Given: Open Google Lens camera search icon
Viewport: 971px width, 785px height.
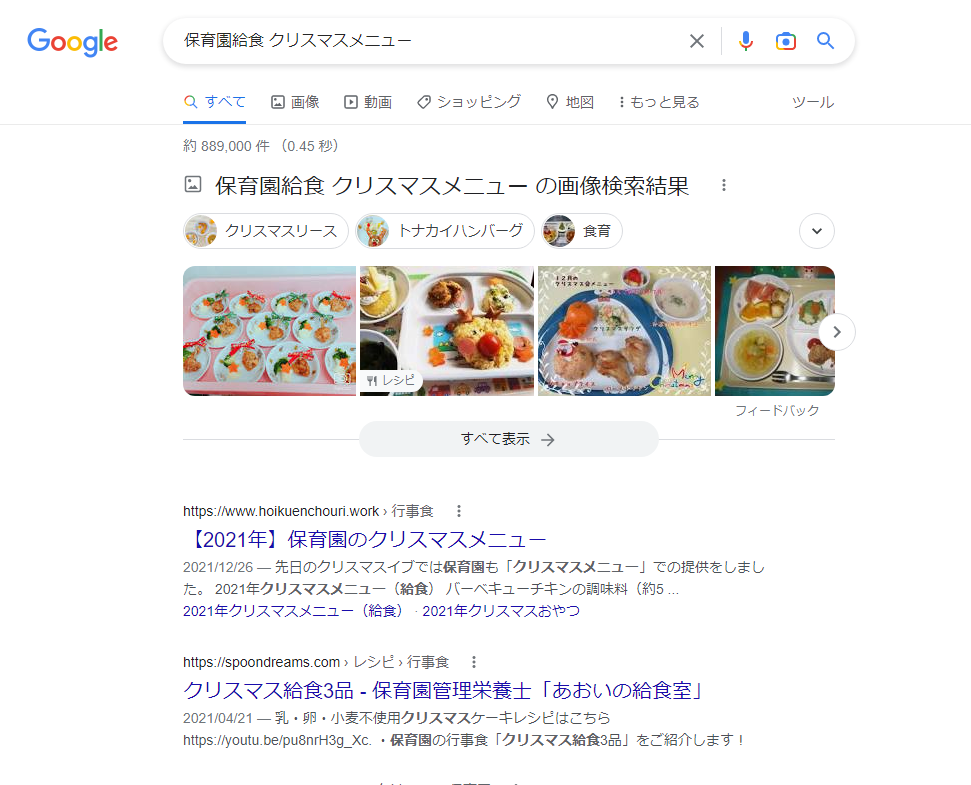Looking at the screenshot, I should (785, 41).
